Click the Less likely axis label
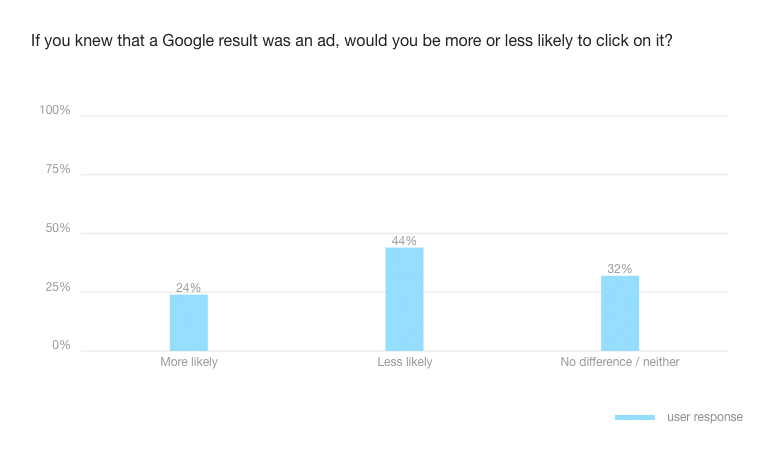Screen dimensions: 769x453 click(405, 362)
